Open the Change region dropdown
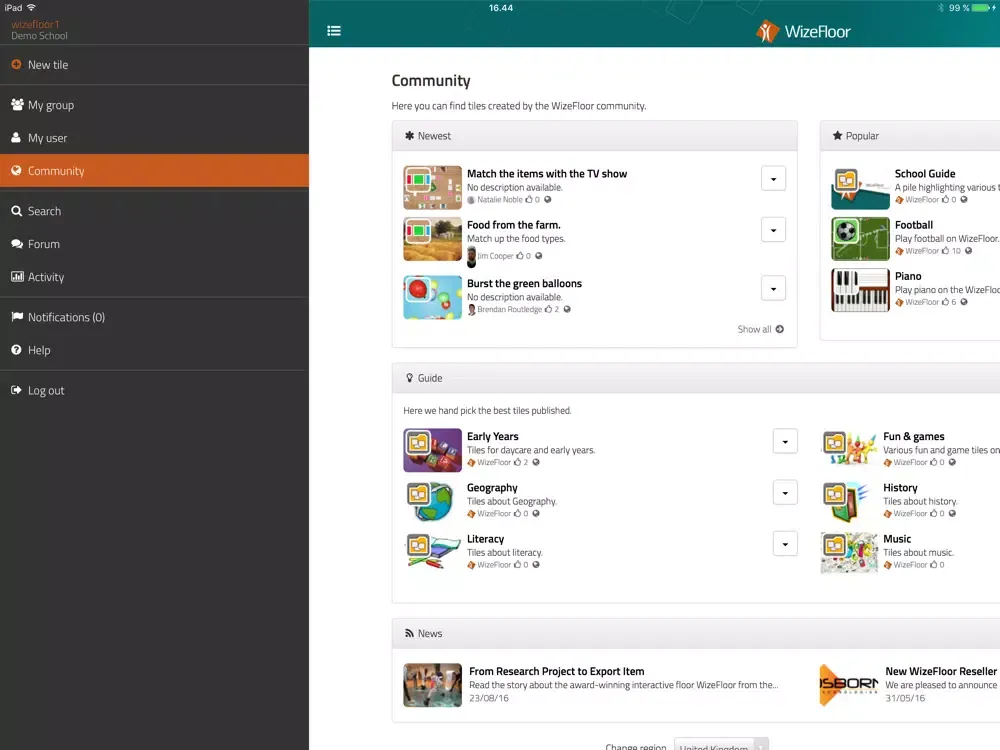 tap(721, 744)
